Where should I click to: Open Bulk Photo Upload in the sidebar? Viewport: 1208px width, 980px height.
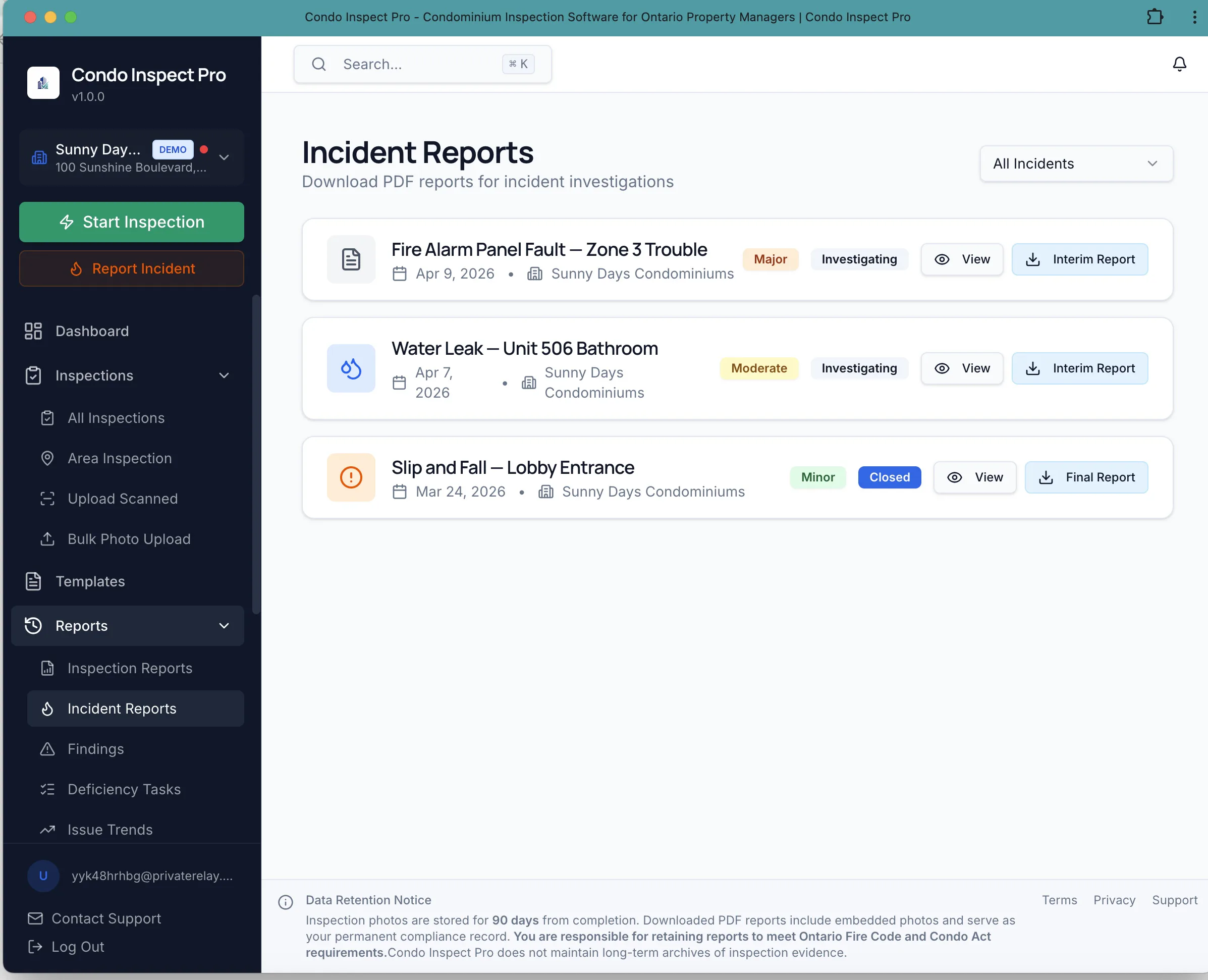(135, 539)
